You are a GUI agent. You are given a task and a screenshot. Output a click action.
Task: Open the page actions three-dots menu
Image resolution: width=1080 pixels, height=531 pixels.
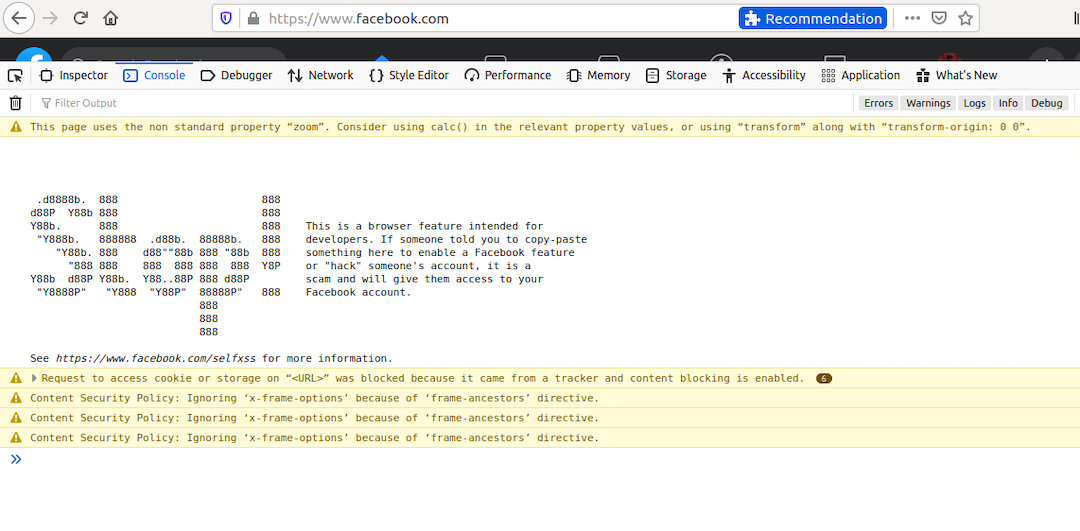point(912,19)
